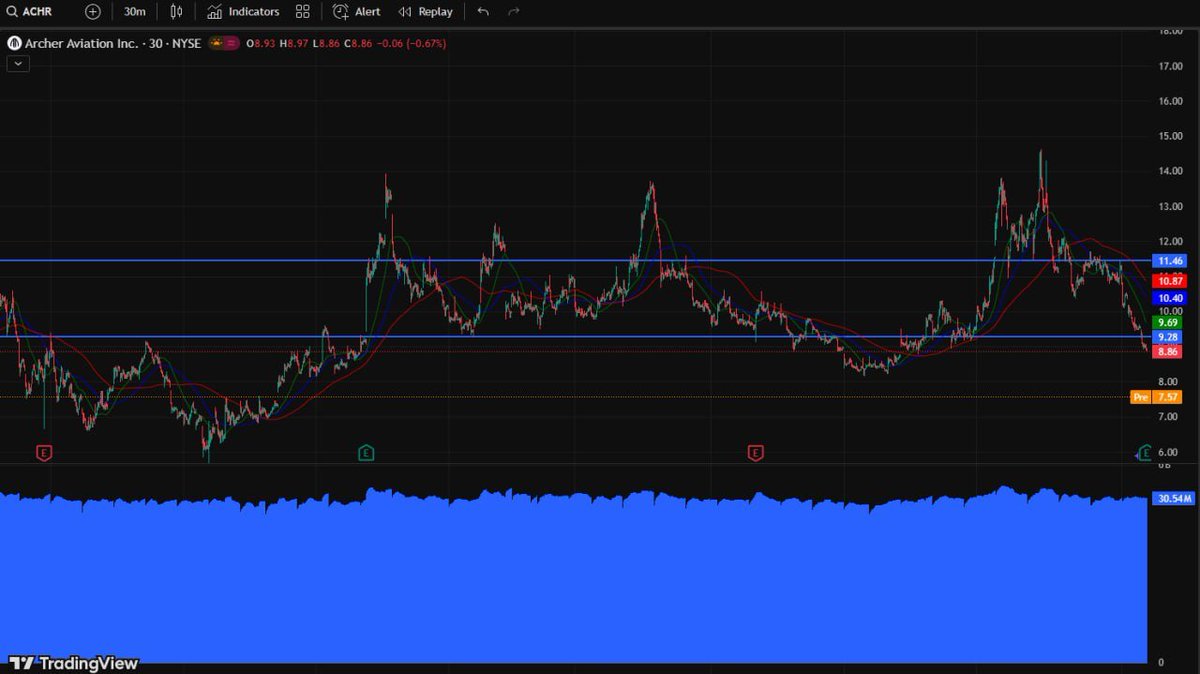The width and height of the screenshot is (1200, 674).
Task: Open the Indicators panel
Action: coord(243,12)
